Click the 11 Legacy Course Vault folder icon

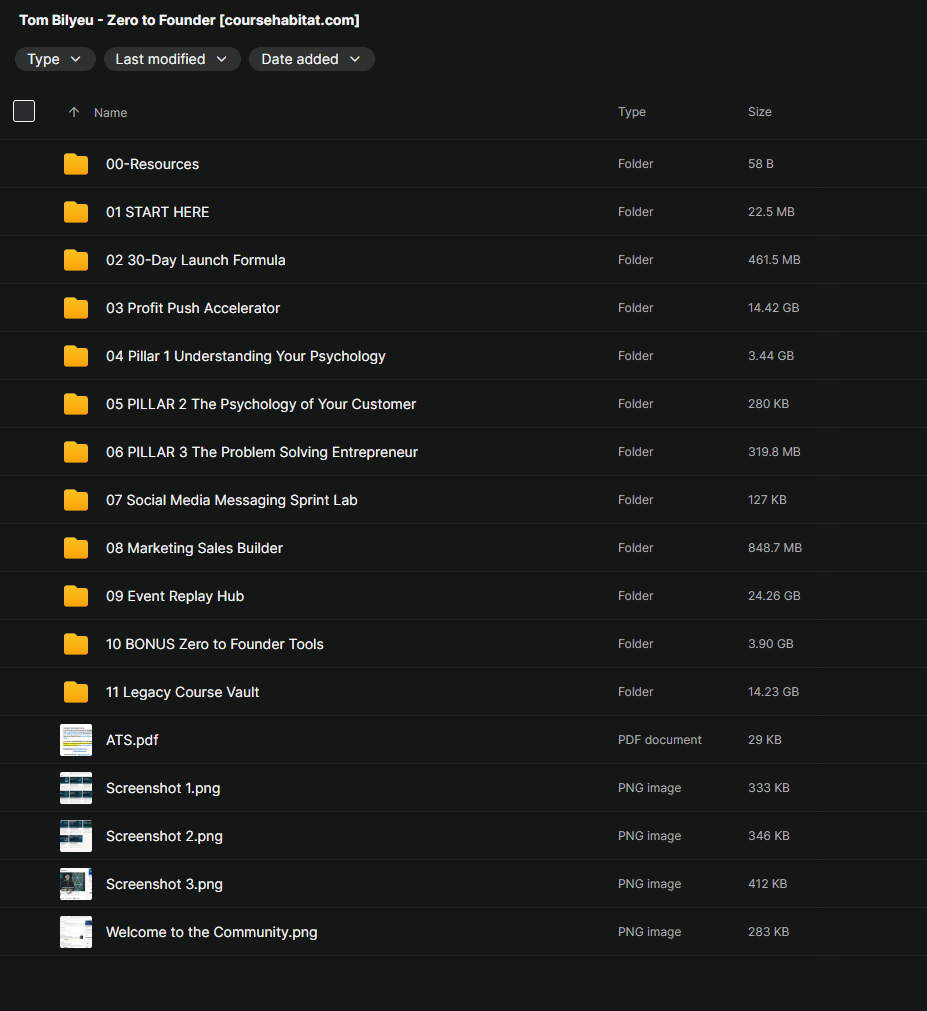[76, 692]
